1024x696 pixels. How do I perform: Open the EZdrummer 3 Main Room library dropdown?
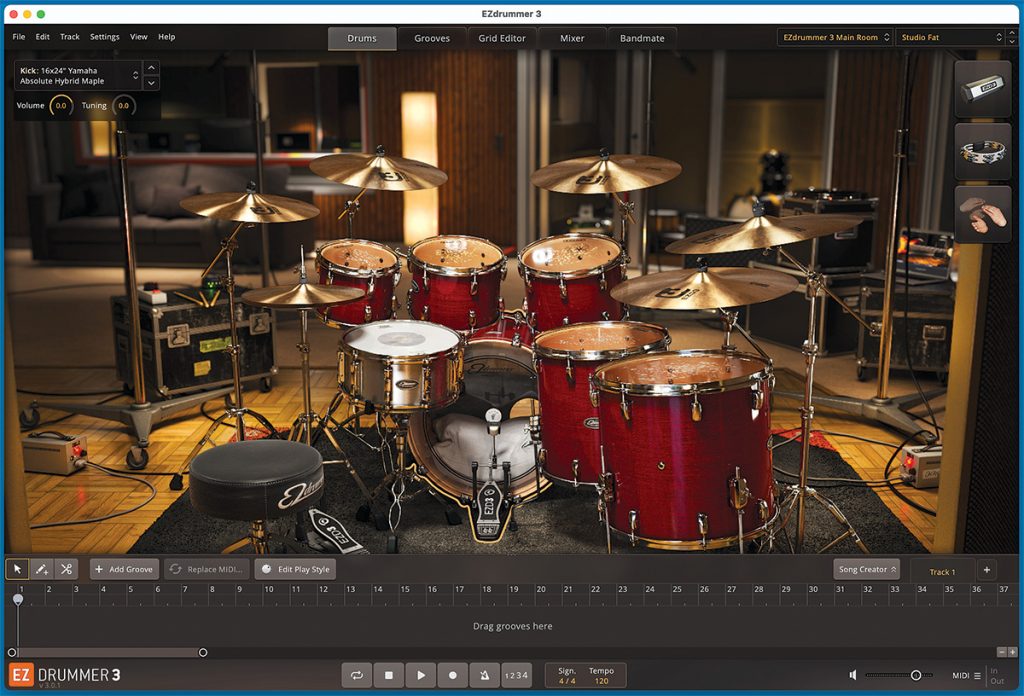(x=835, y=37)
